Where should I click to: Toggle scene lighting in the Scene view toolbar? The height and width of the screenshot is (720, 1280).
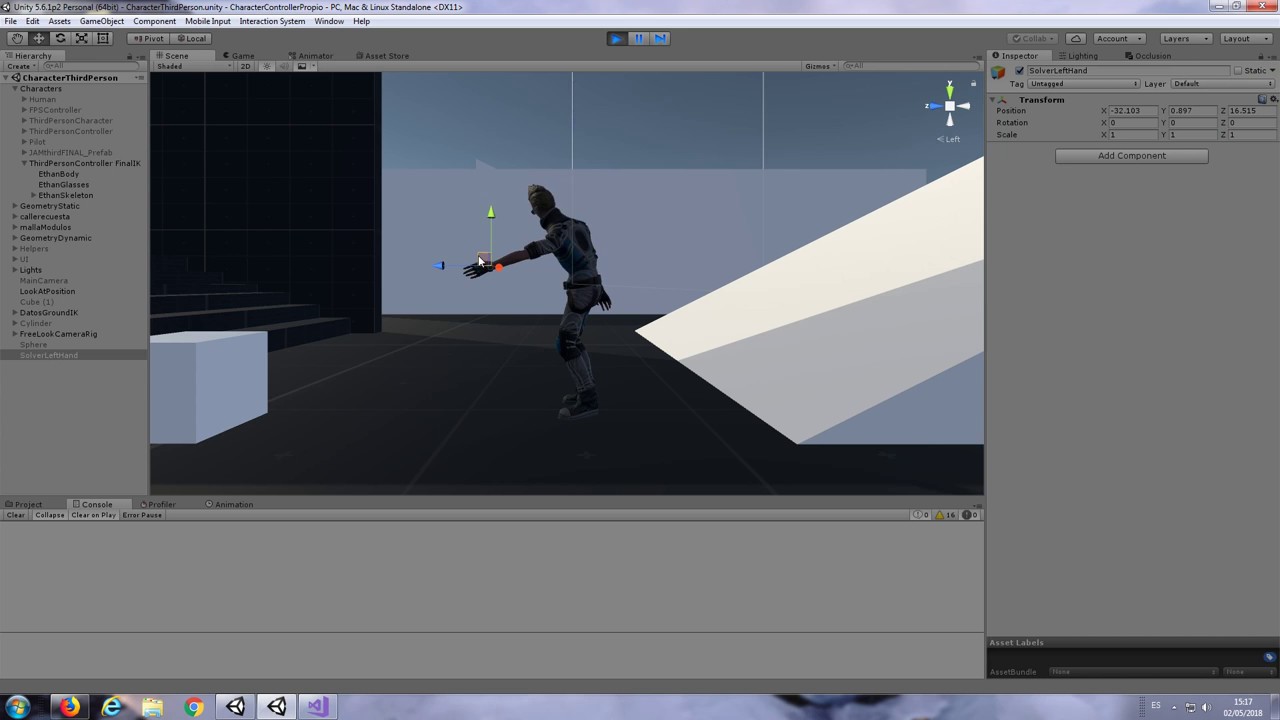(x=268, y=66)
